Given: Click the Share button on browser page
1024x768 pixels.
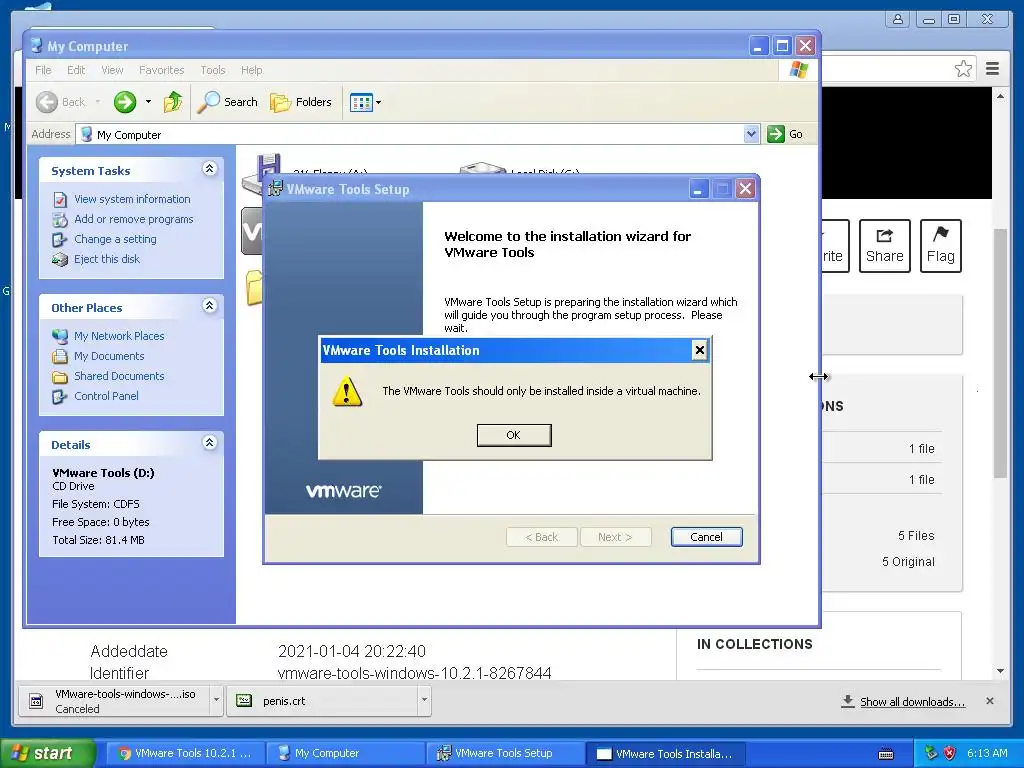Looking at the screenshot, I should (x=884, y=246).
